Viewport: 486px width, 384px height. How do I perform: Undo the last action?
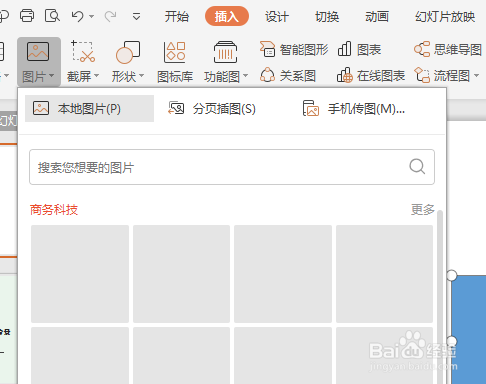pyautogui.click(x=77, y=16)
